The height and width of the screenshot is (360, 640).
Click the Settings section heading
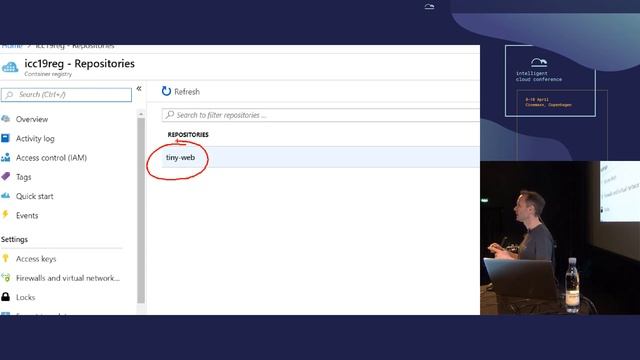tap(14, 239)
